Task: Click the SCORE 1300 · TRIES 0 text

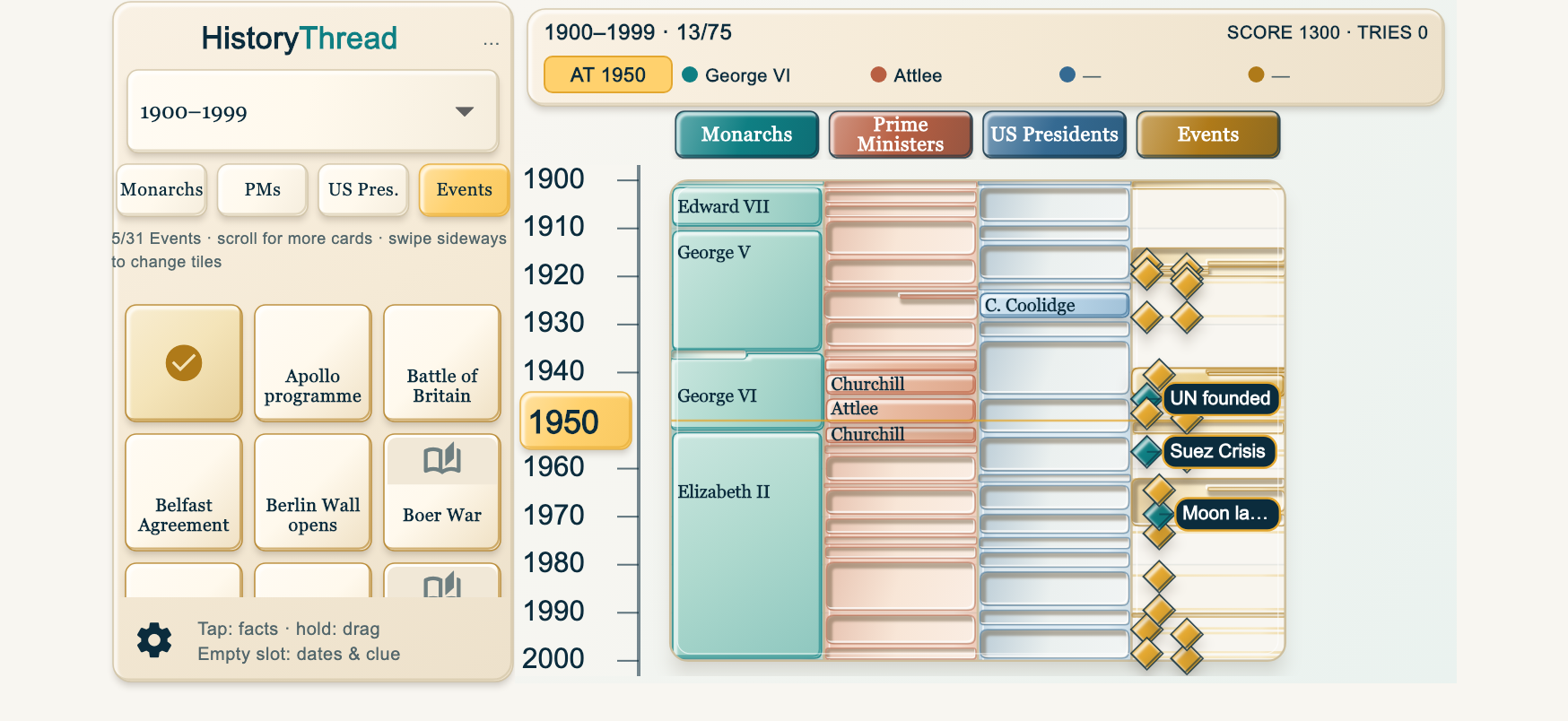Action: tap(1327, 33)
